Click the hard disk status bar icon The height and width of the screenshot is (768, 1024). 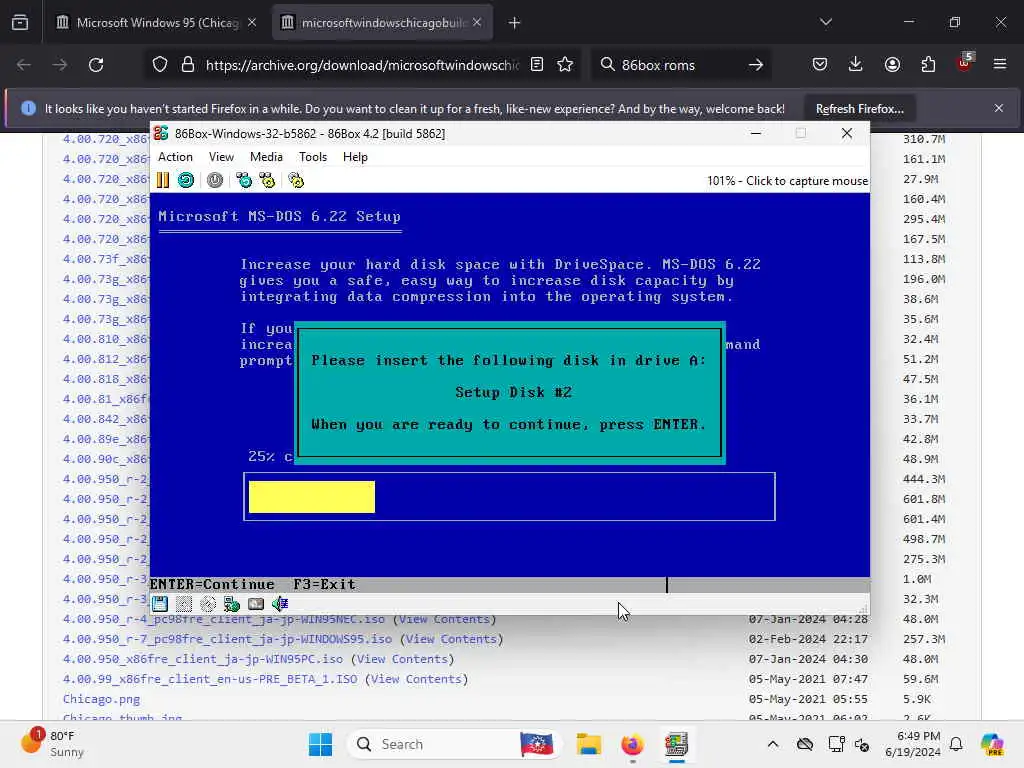coord(256,604)
